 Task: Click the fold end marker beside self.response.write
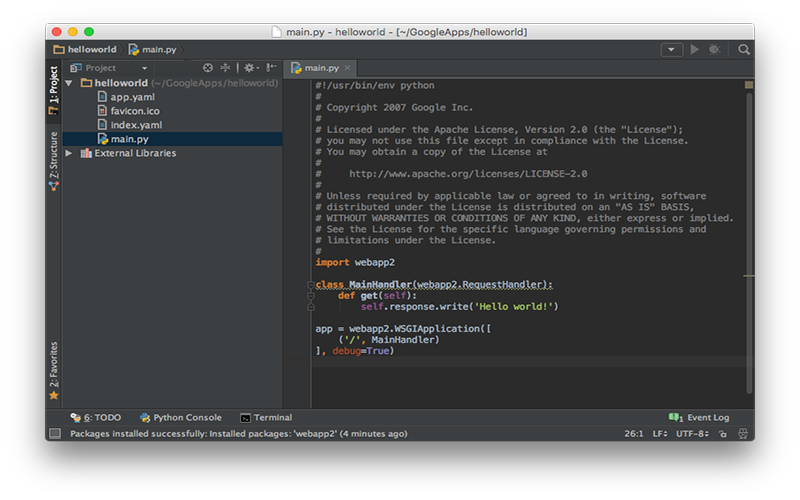[310, 307]
